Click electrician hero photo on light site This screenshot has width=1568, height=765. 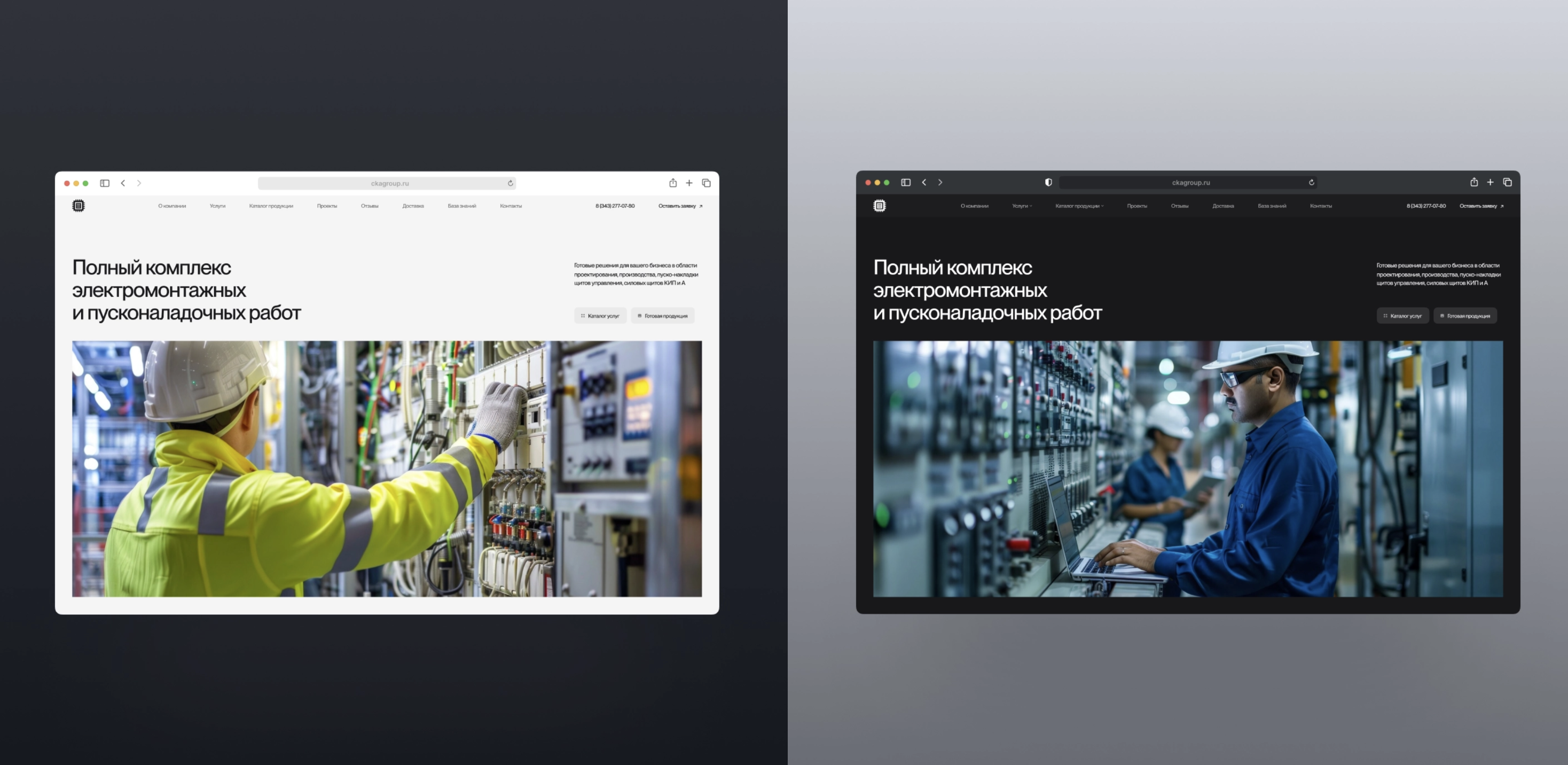coord(387,469)
